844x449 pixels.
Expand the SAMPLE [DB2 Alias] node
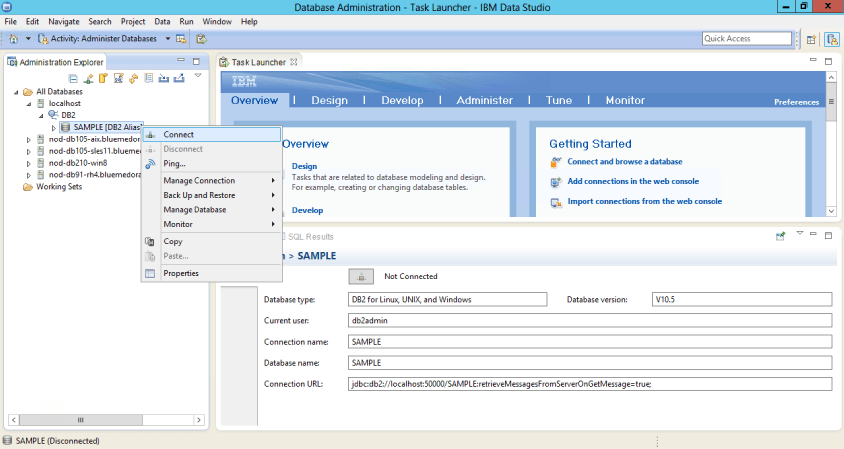coord(53,128)
